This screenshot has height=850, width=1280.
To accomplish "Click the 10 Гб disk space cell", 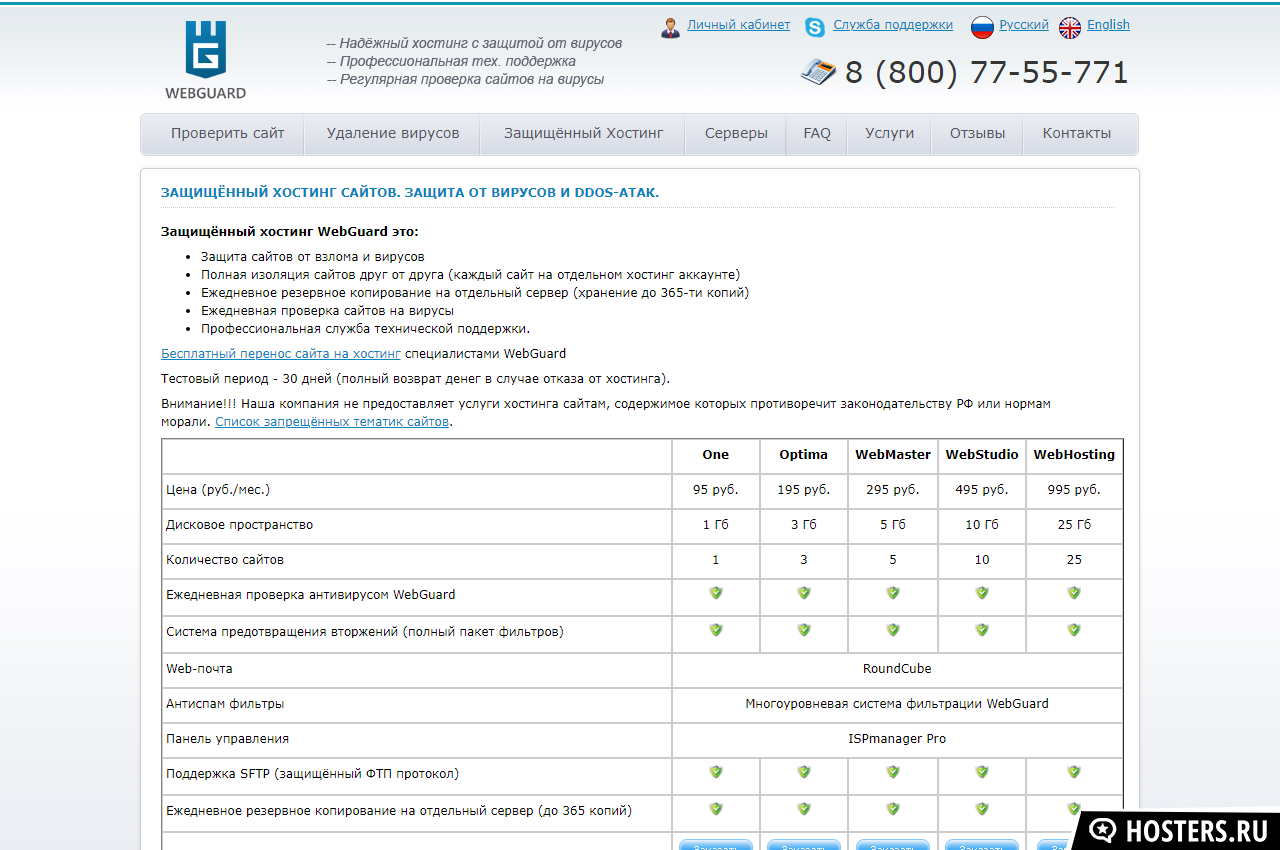I will 982,525.
